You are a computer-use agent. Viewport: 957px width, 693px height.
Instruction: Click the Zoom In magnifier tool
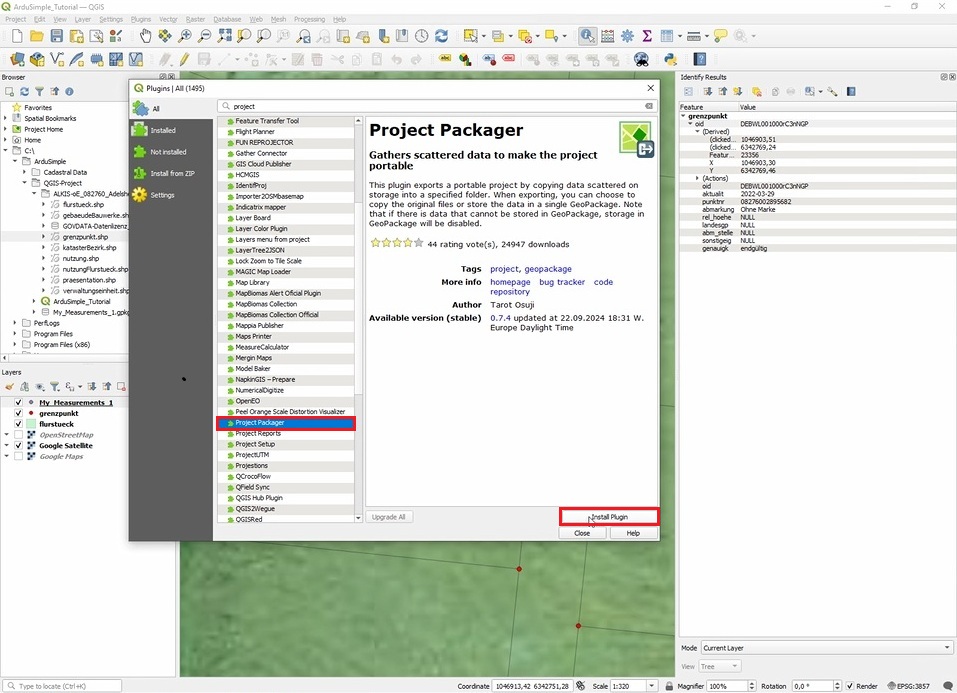click(185, 36)
